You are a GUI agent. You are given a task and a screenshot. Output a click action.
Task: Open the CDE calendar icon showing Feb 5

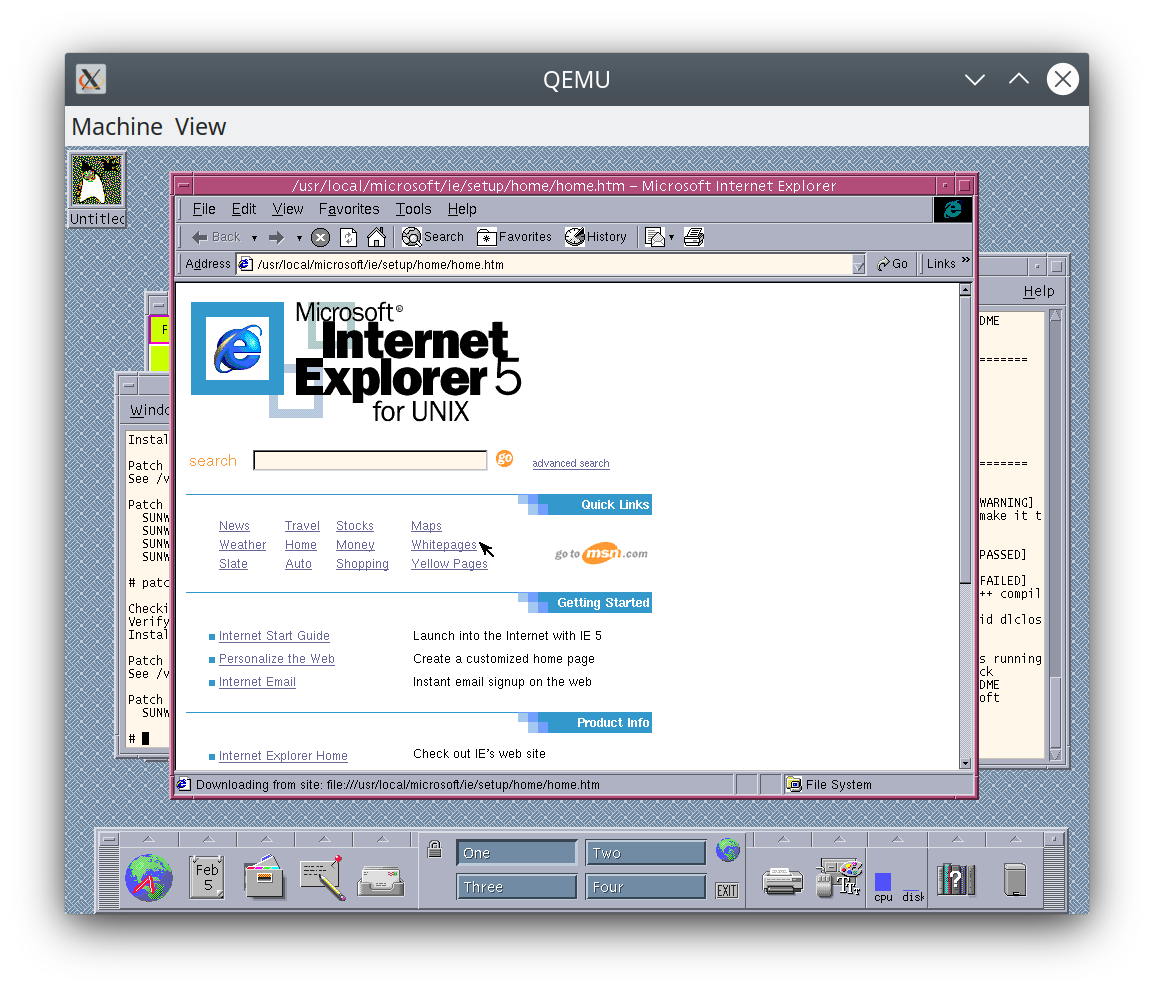(207, 878)
